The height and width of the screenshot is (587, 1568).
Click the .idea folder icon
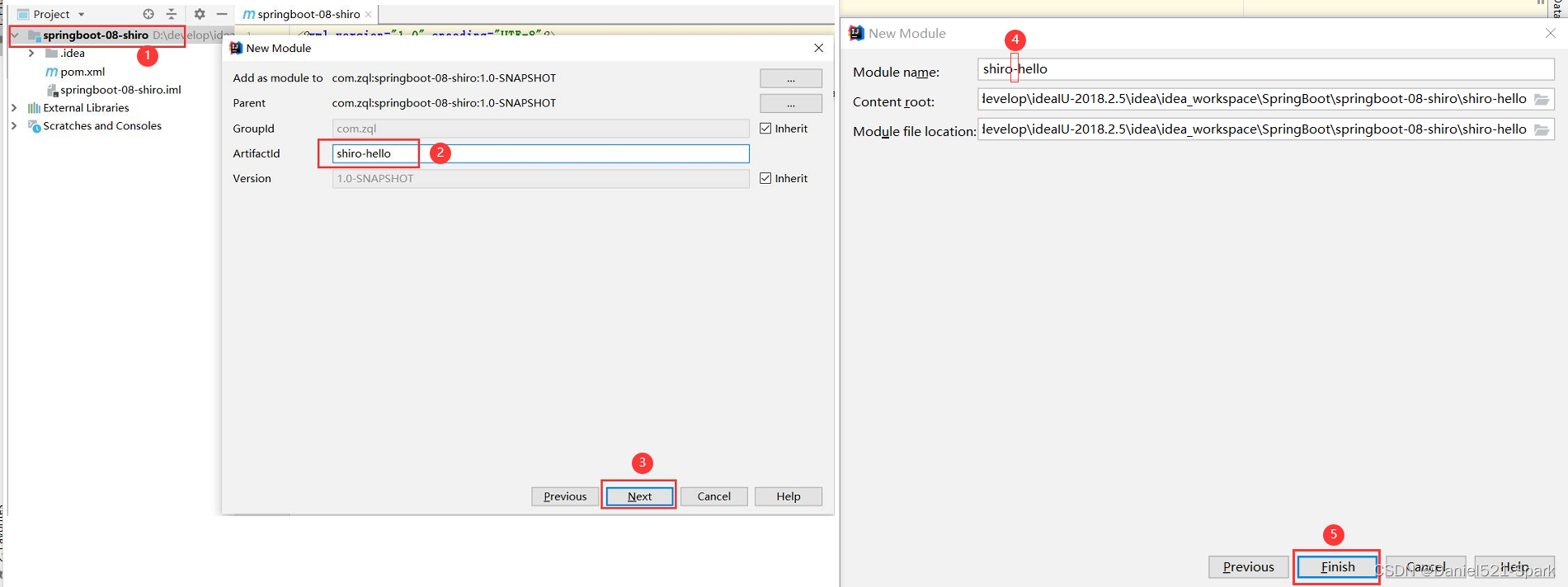[51, 54]
